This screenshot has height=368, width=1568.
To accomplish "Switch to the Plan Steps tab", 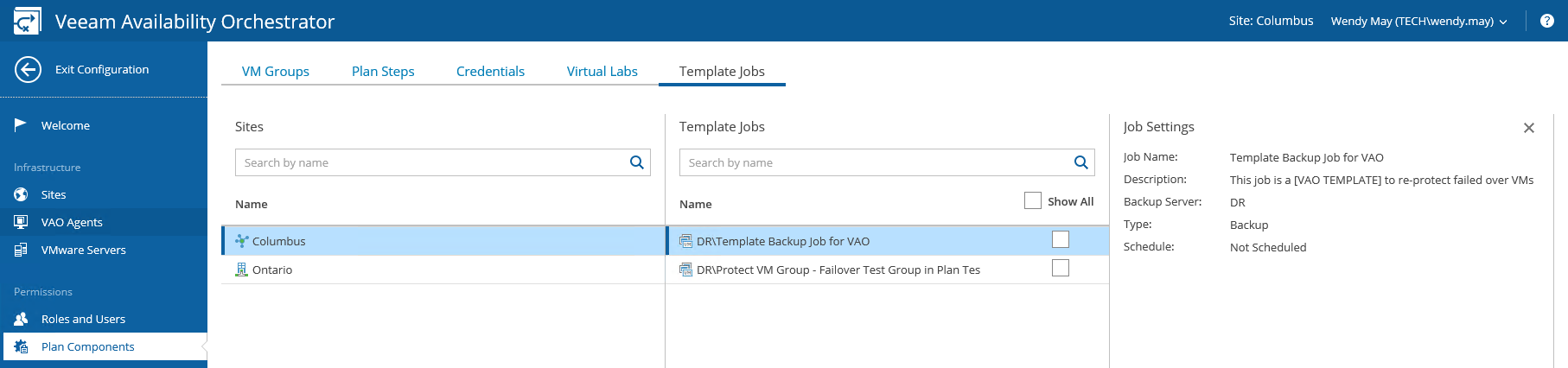I will pos(383,71).
